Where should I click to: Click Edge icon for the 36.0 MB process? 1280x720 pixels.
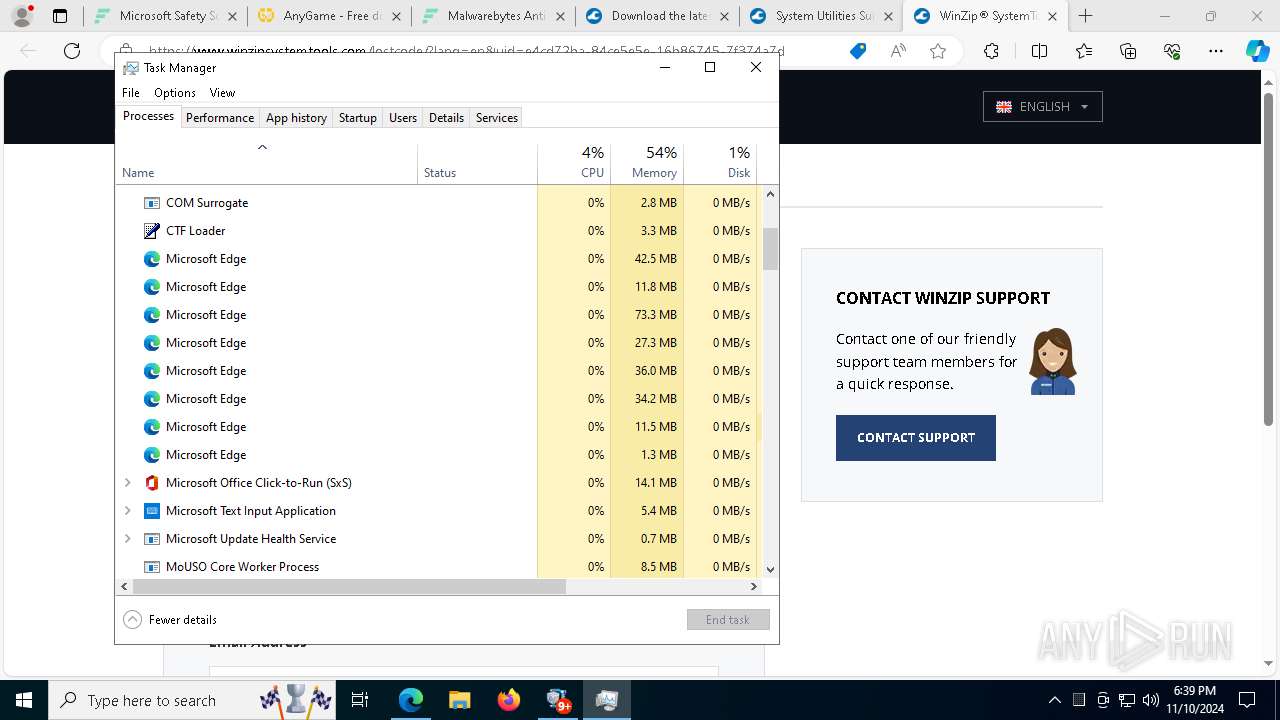tap(152, 371)
